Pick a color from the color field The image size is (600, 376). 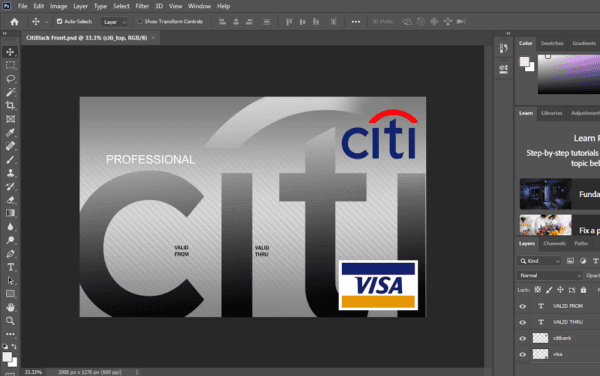569,74
